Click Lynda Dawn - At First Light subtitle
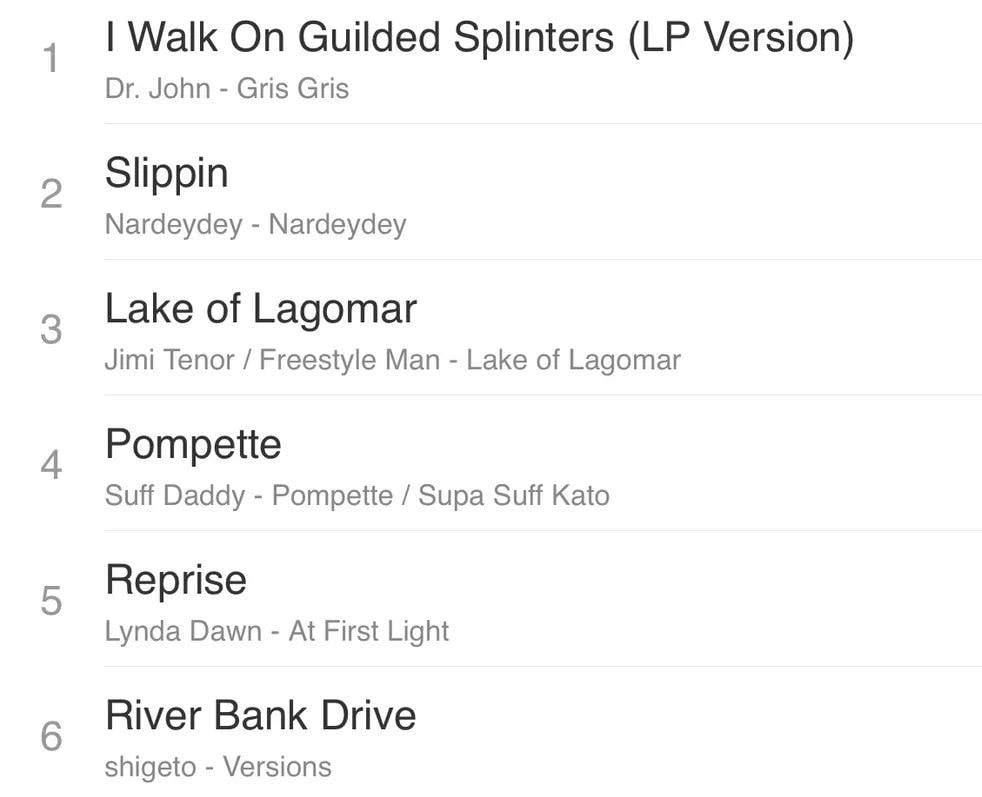This screenshot has height=797, width=982. click(x=277, y=631)
